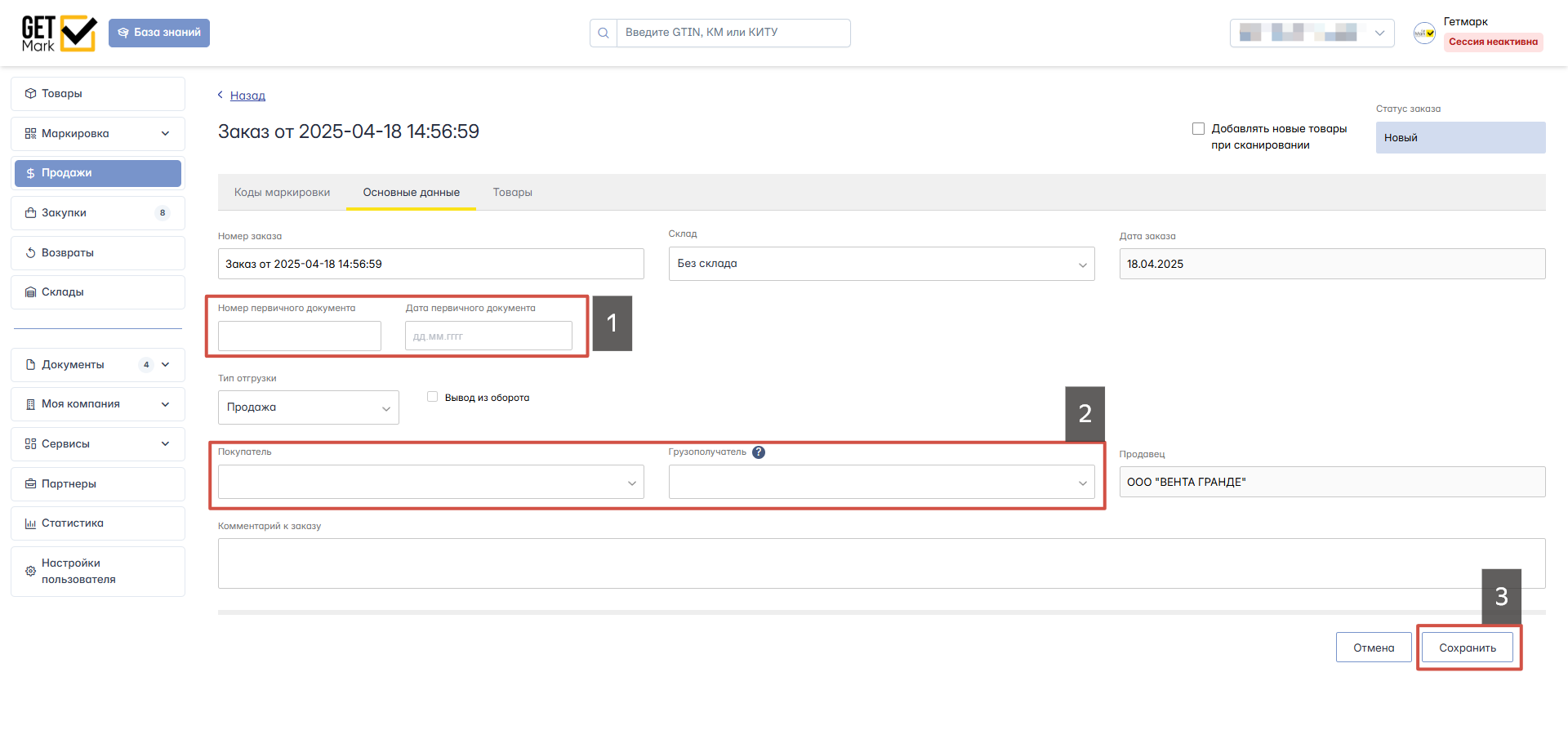This screenshot has width=1568, height=739.
Task: Tick the Вывод из оборота checkbox
Action: tap(432, 397)
